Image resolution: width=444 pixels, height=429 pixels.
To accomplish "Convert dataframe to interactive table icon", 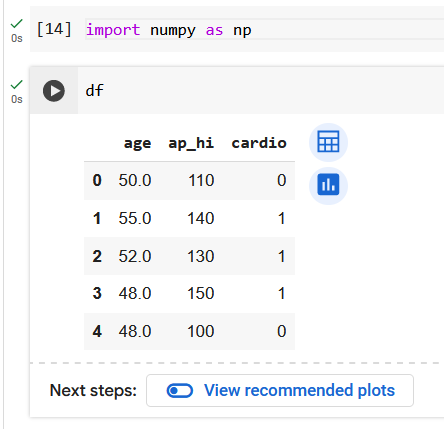I will (x=328, y=142).
